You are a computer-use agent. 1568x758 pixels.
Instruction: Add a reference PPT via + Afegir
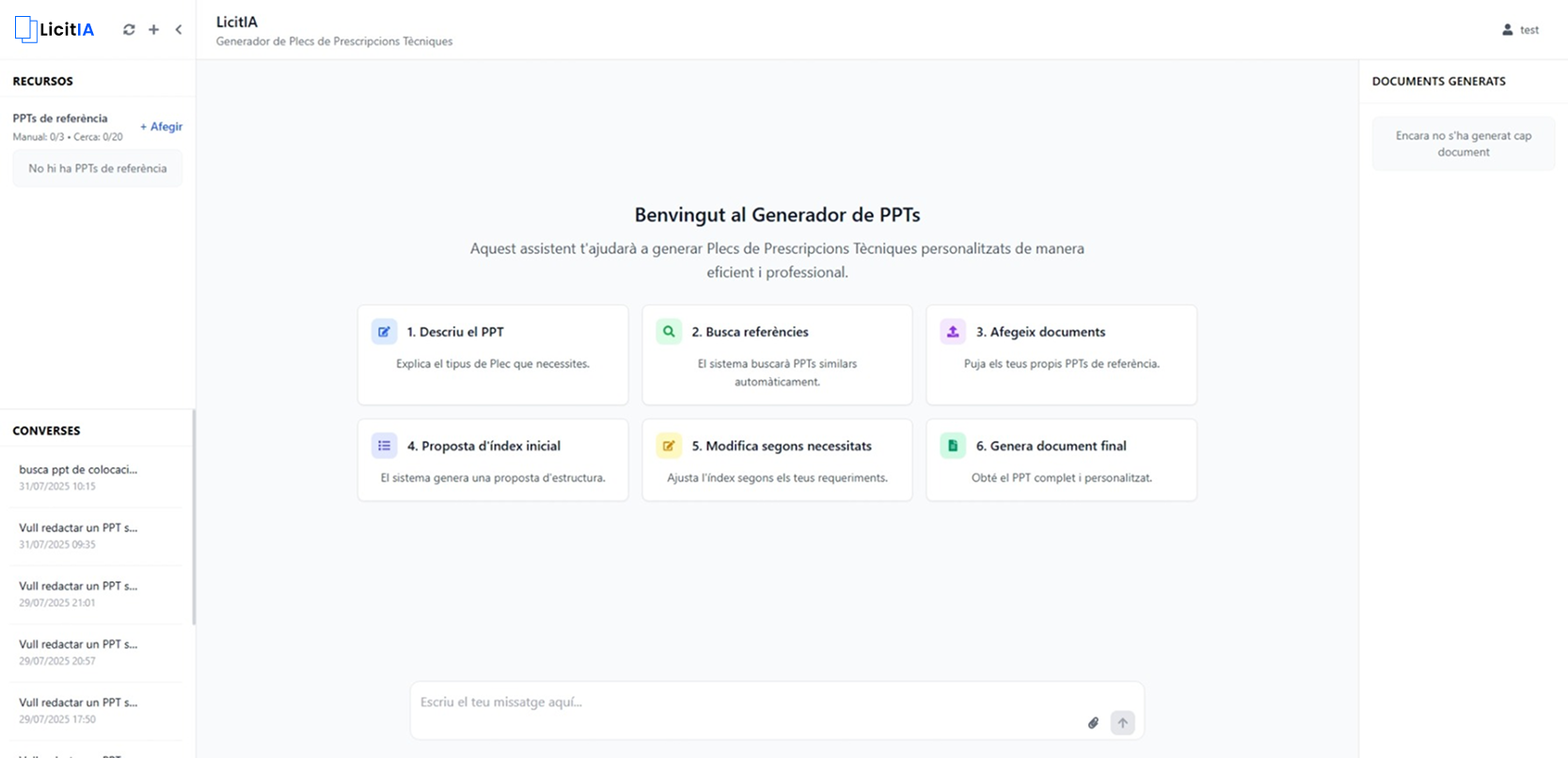(160, 126)
